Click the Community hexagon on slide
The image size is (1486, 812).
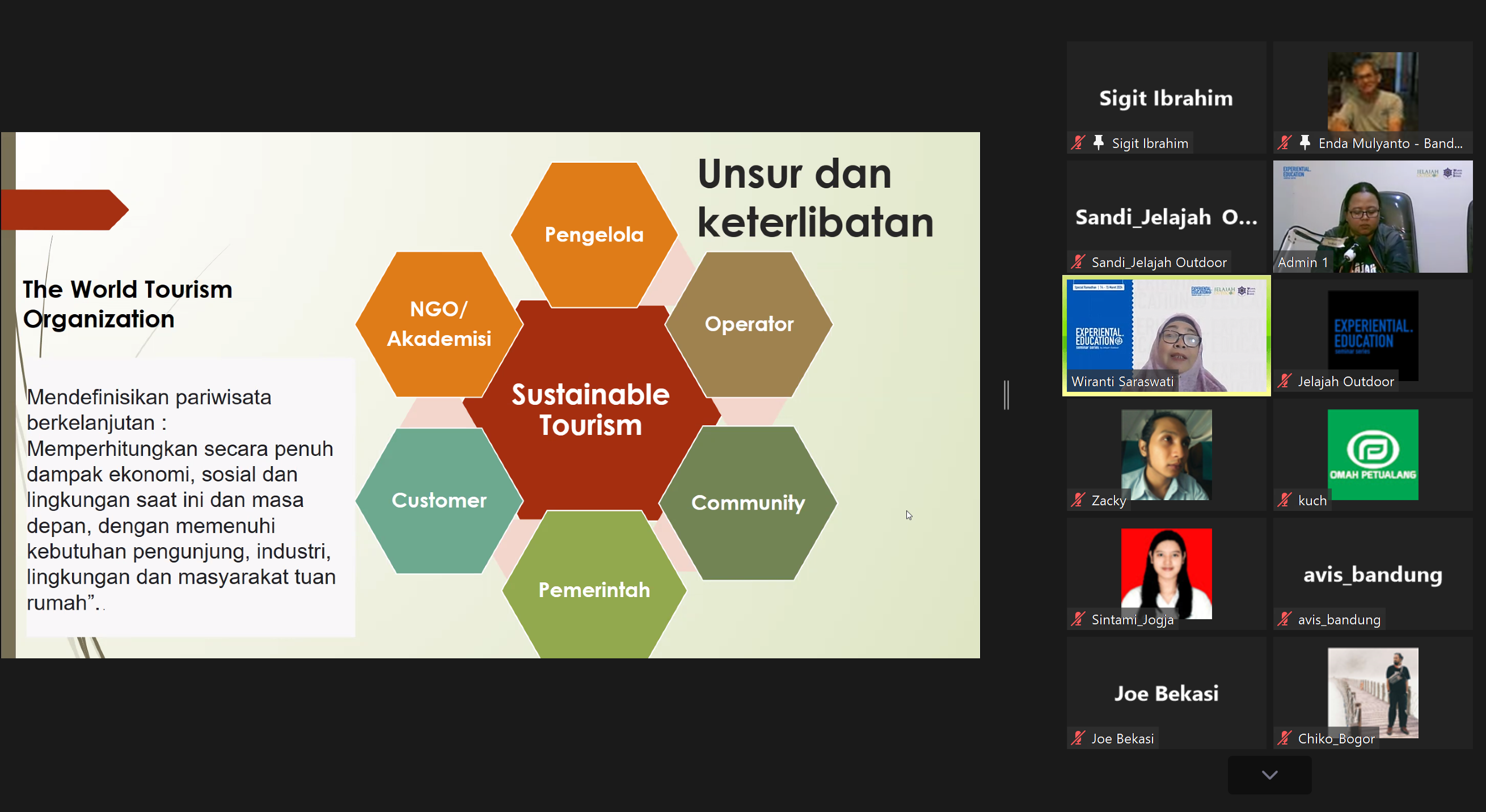pos(748,503)
